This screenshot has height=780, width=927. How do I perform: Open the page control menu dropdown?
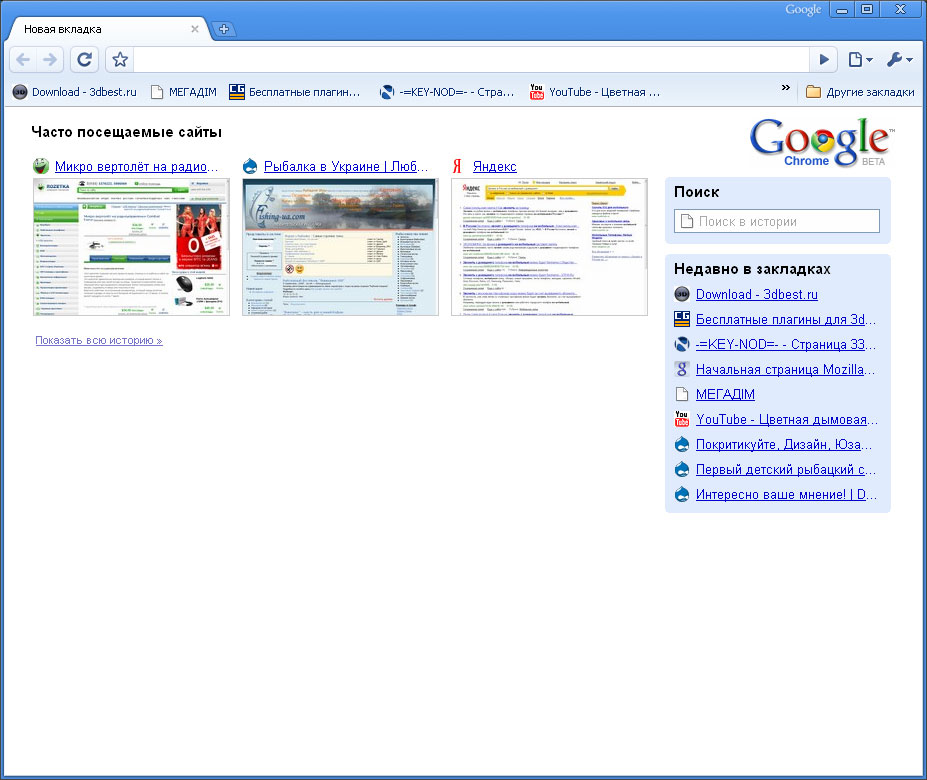[x=859, y=60]
